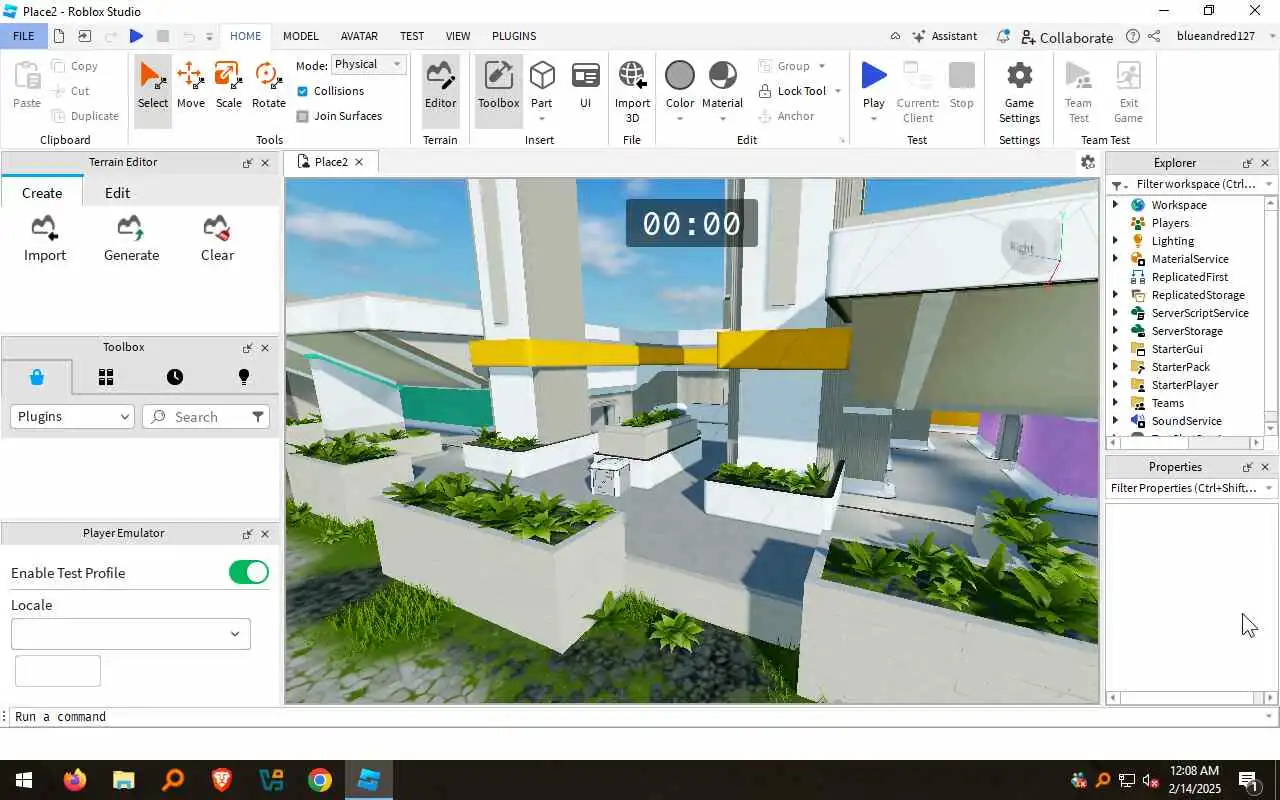Viewport: 1280px width, 800px height.
Task: Open Toolbox Marketplace bag tab
Action: click(37, 377)
